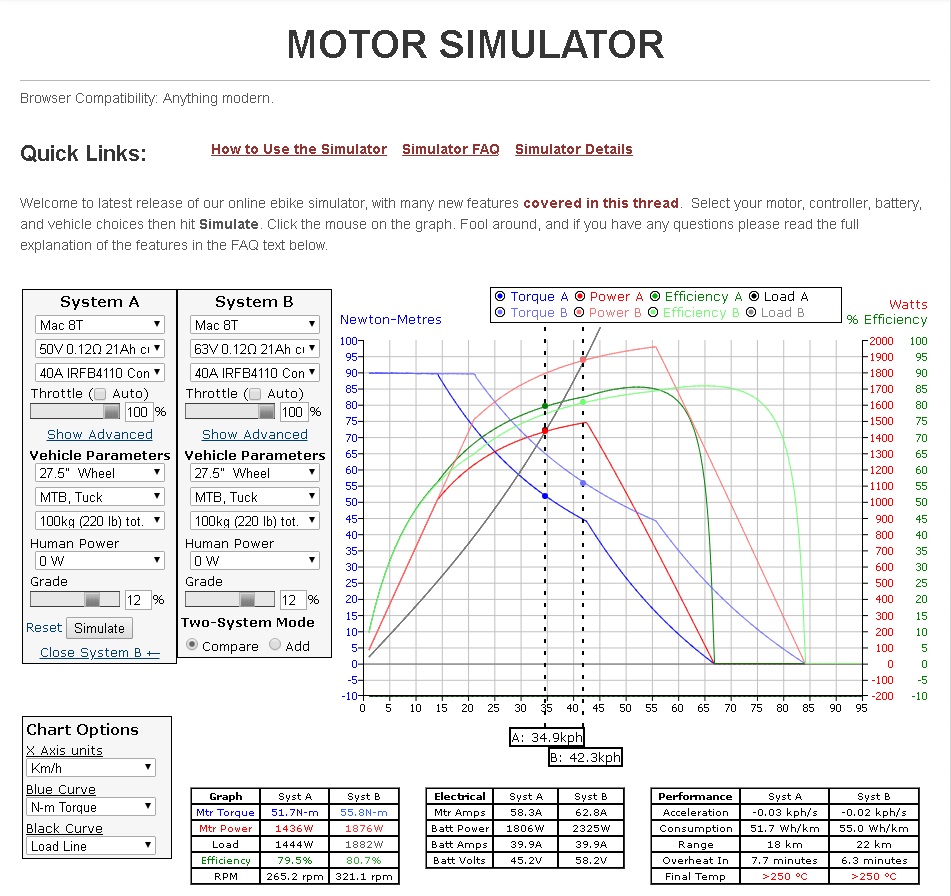Click Syst B Mtr Power value 1876W
951x896 pixels.
(x=364, y=829)
